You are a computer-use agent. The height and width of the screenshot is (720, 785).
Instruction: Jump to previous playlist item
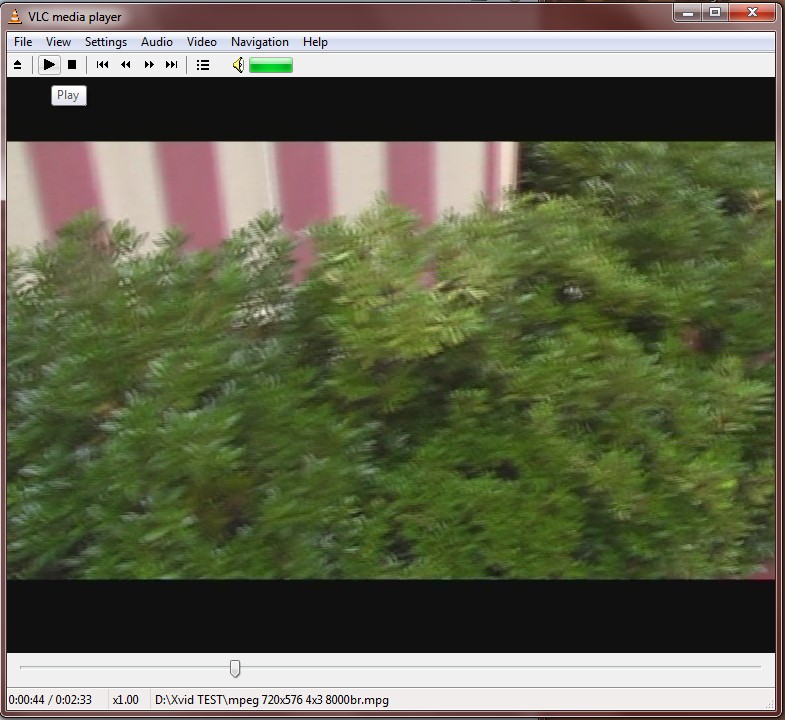click(x=103, y=65)
